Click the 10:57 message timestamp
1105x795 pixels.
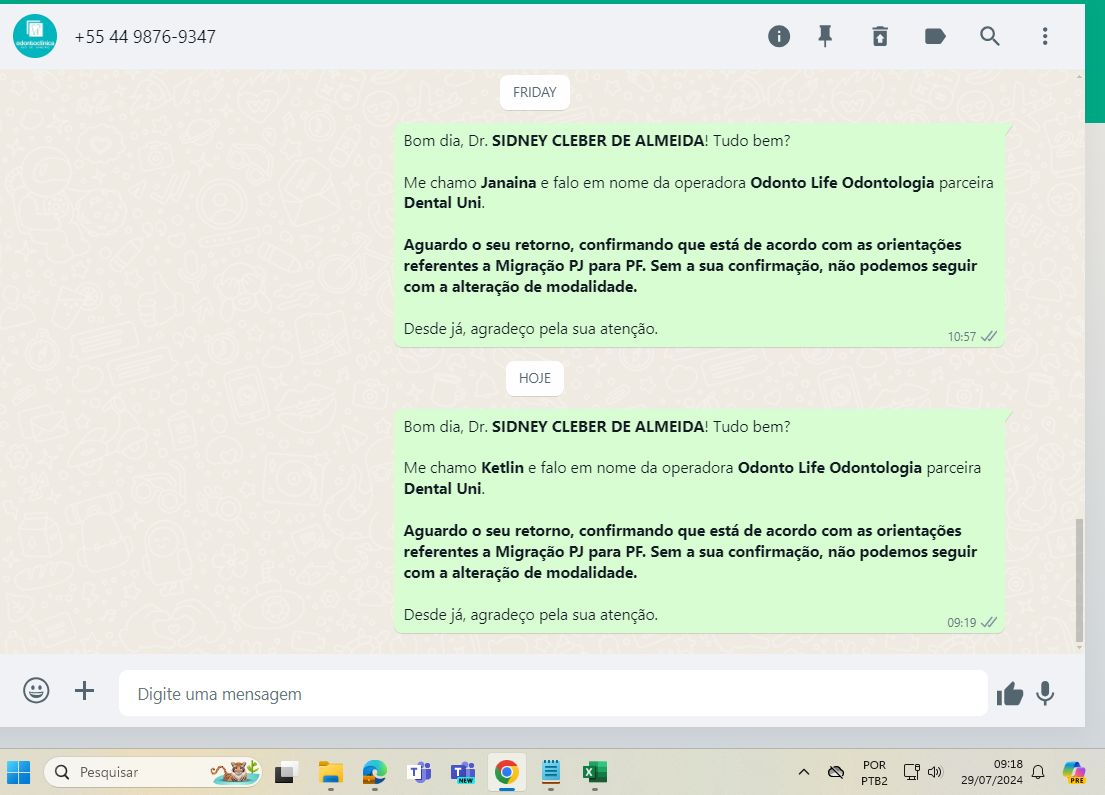point(961,337)
